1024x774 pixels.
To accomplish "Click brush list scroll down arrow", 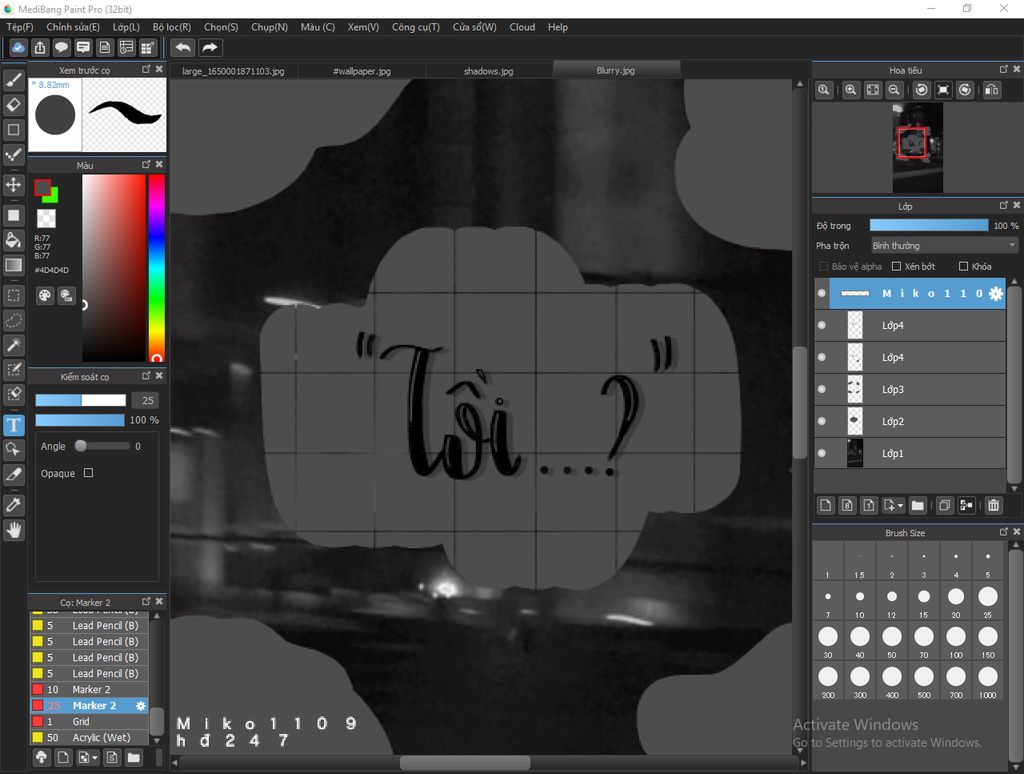I will click(157, 740).
